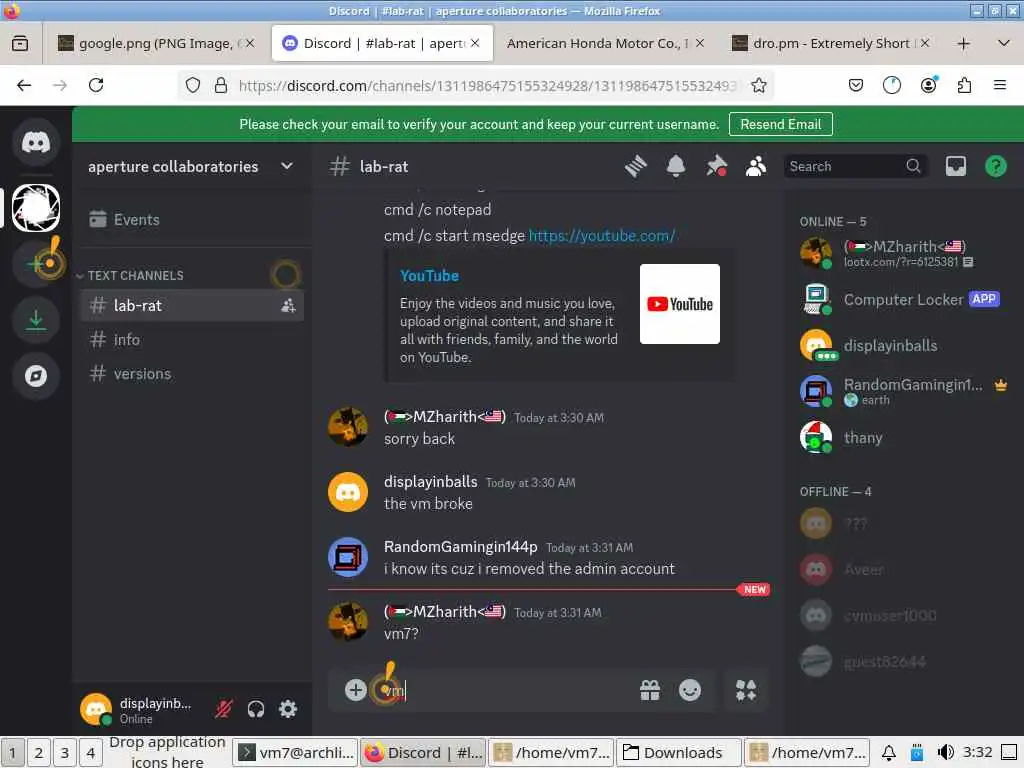Open Discord help question mark icon

tap(996, 167)
